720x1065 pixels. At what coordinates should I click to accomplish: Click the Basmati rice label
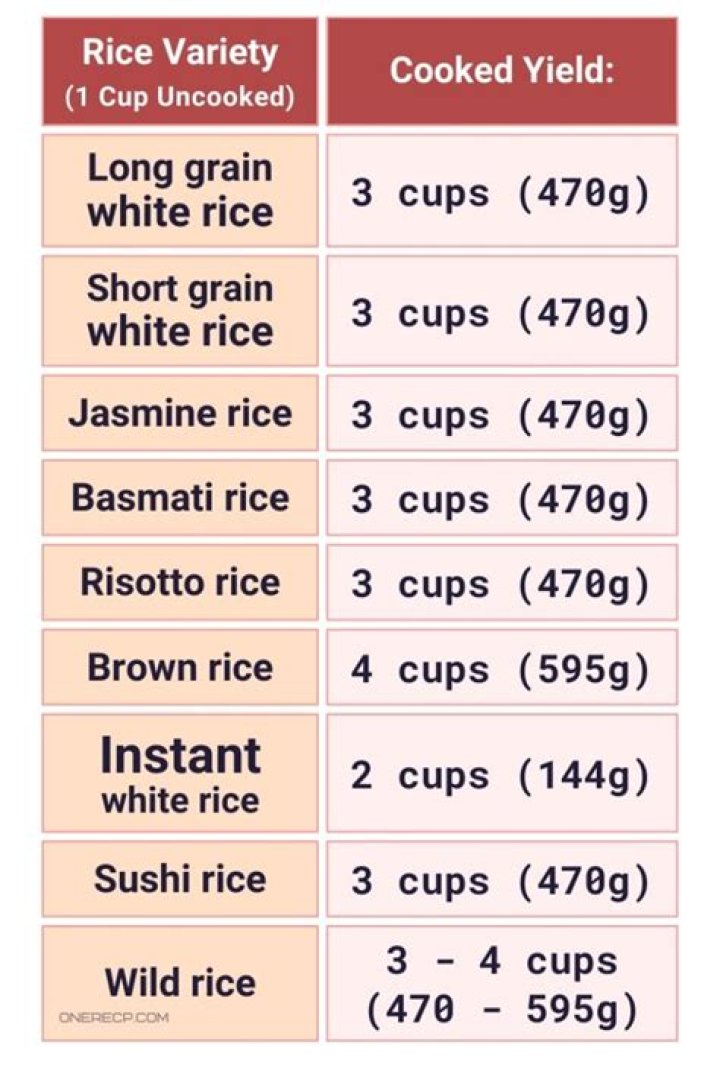point(180,498)
